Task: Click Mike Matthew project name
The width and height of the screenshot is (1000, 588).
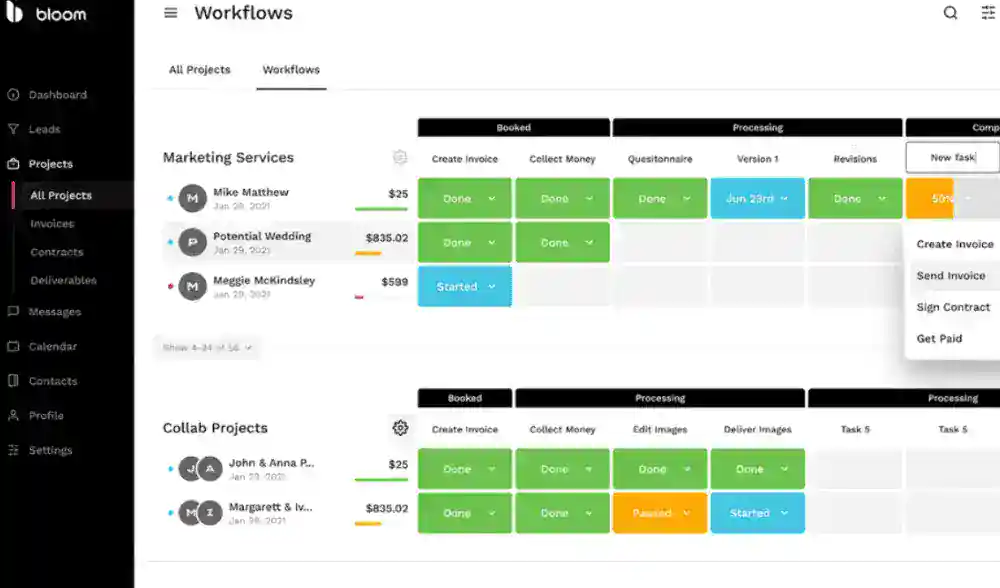Action: [x=251, y=192]
